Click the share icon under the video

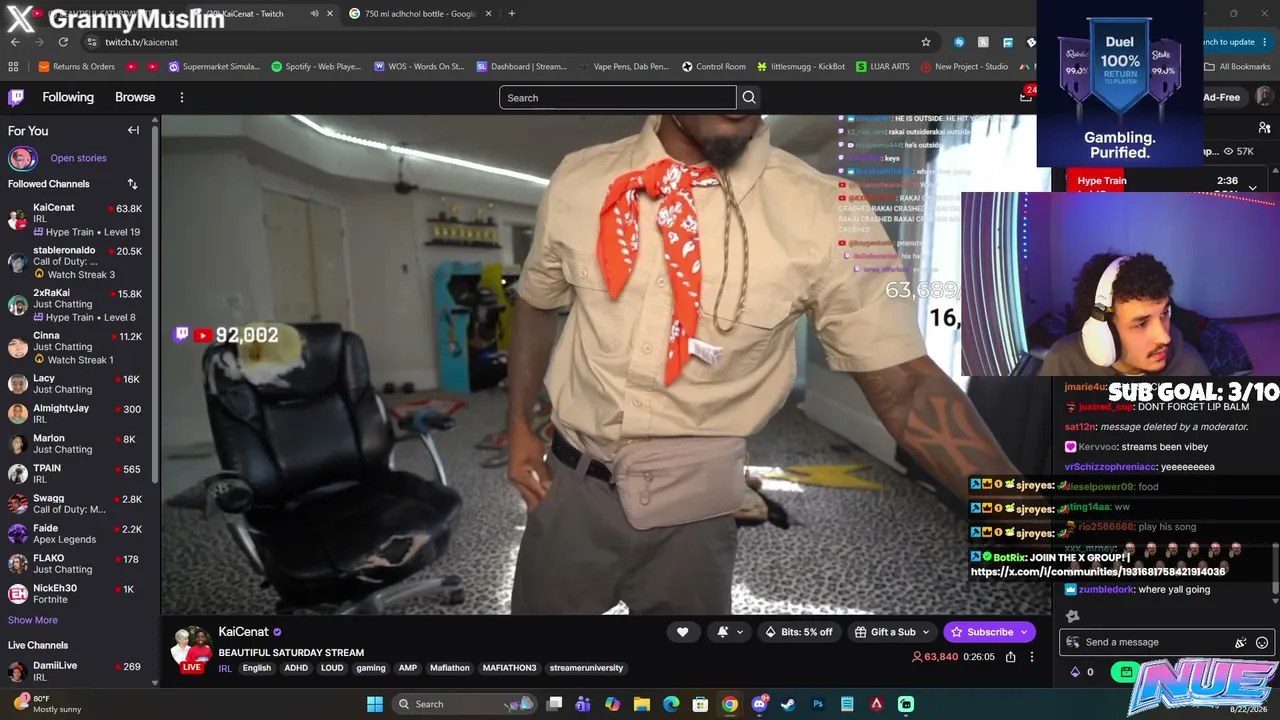pyautogui.click(x=1011, y=657)
